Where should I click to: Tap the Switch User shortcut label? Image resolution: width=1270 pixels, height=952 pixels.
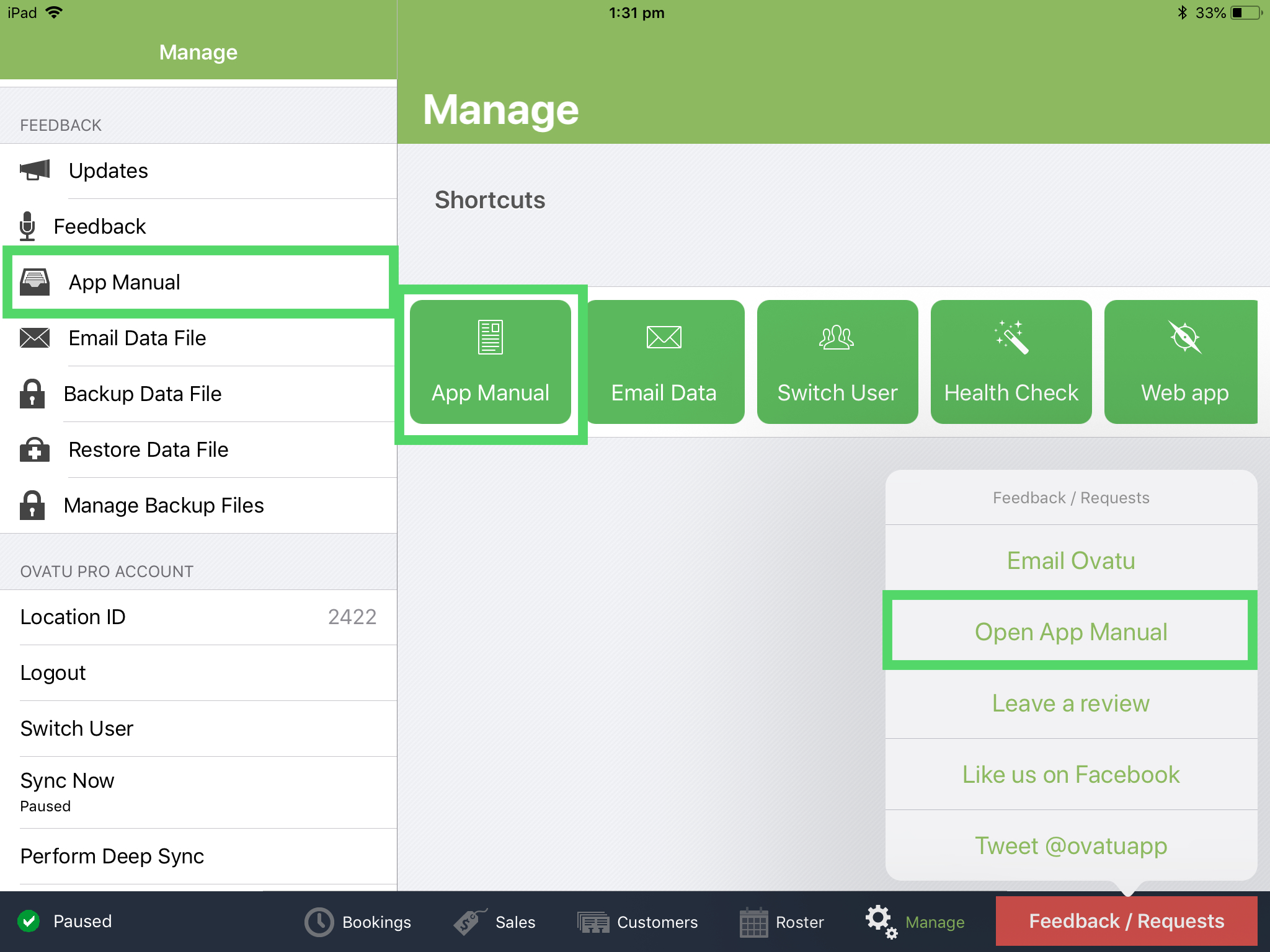coord(837,393)
